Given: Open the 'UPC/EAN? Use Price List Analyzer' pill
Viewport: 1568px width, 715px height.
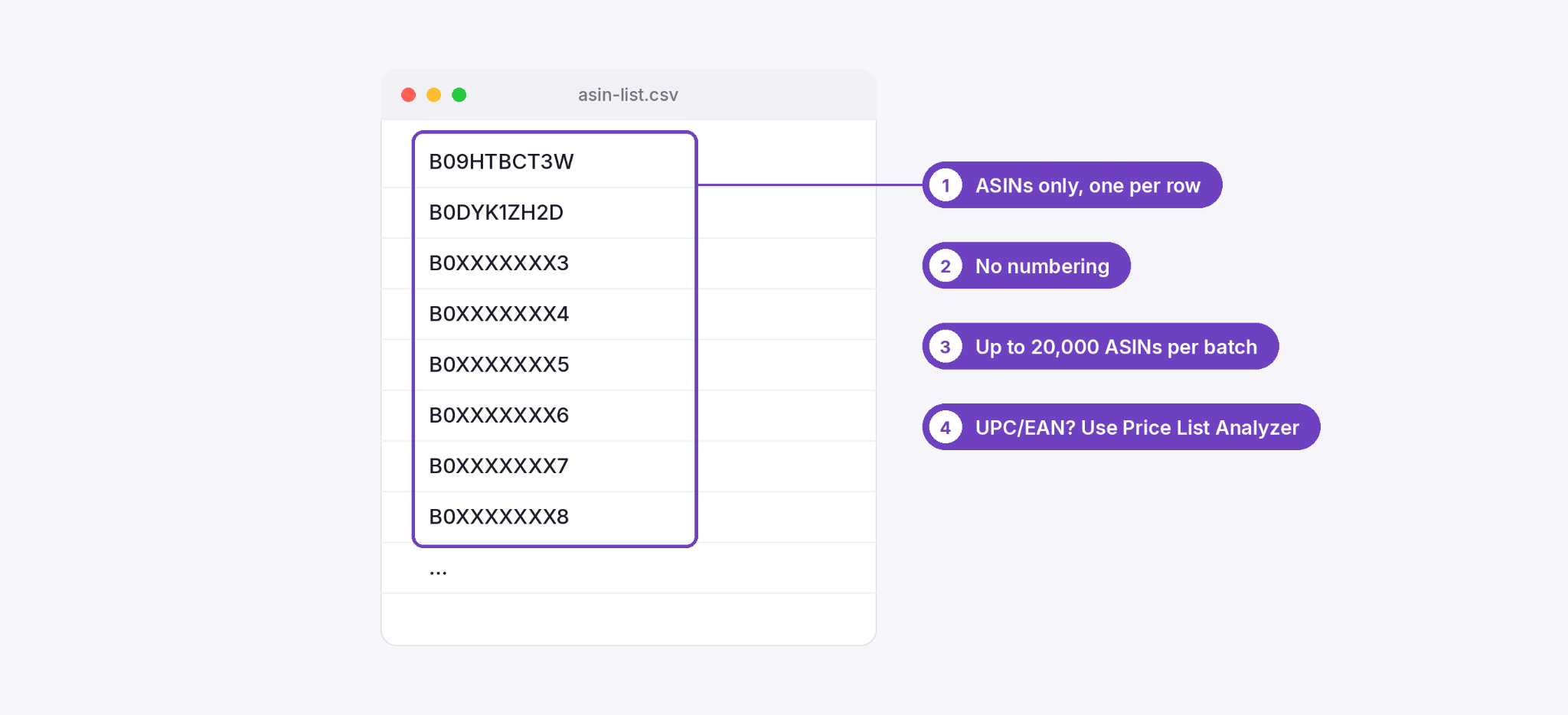Looking at the screenshot, I should [1121, 427].
